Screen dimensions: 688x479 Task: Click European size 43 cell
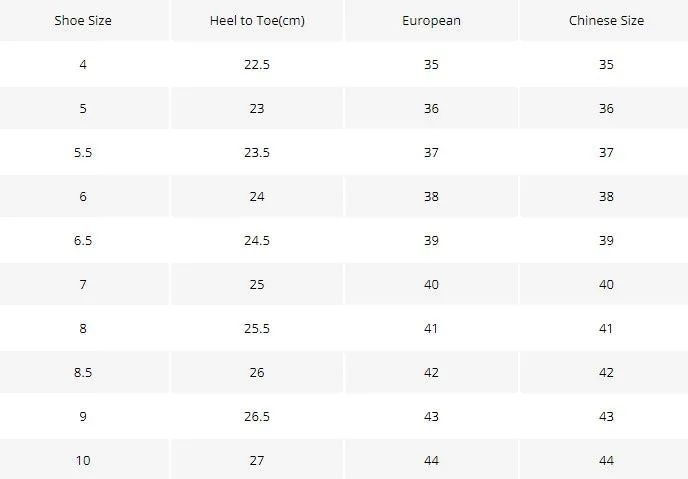coord(431,416)
